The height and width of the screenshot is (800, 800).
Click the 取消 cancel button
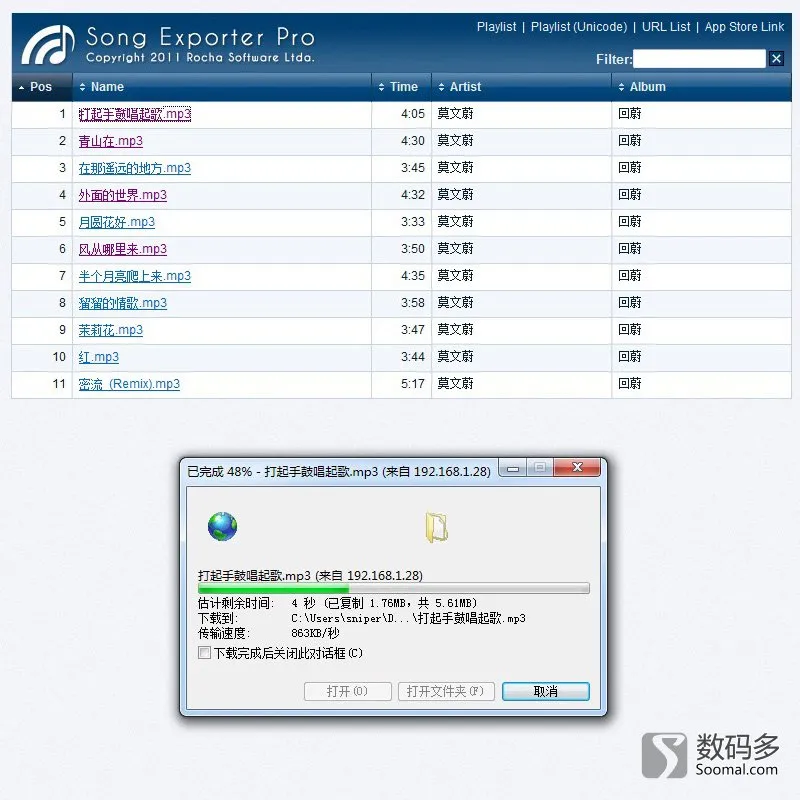click(545, 691)
